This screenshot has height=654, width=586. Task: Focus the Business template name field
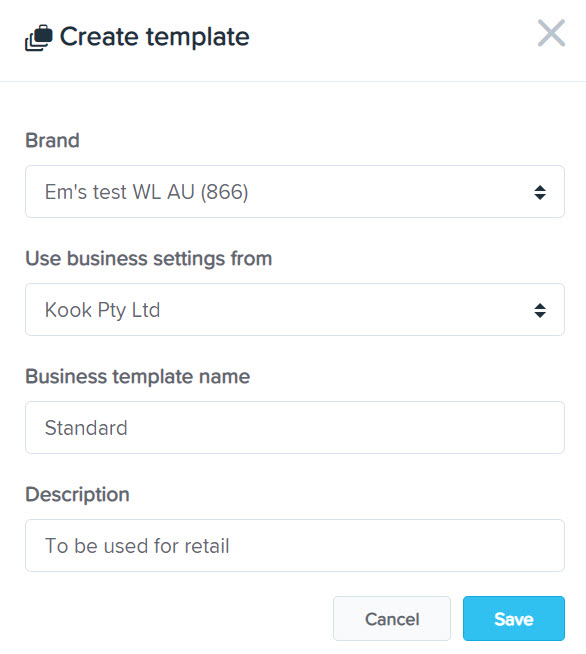tap(295, 428)
